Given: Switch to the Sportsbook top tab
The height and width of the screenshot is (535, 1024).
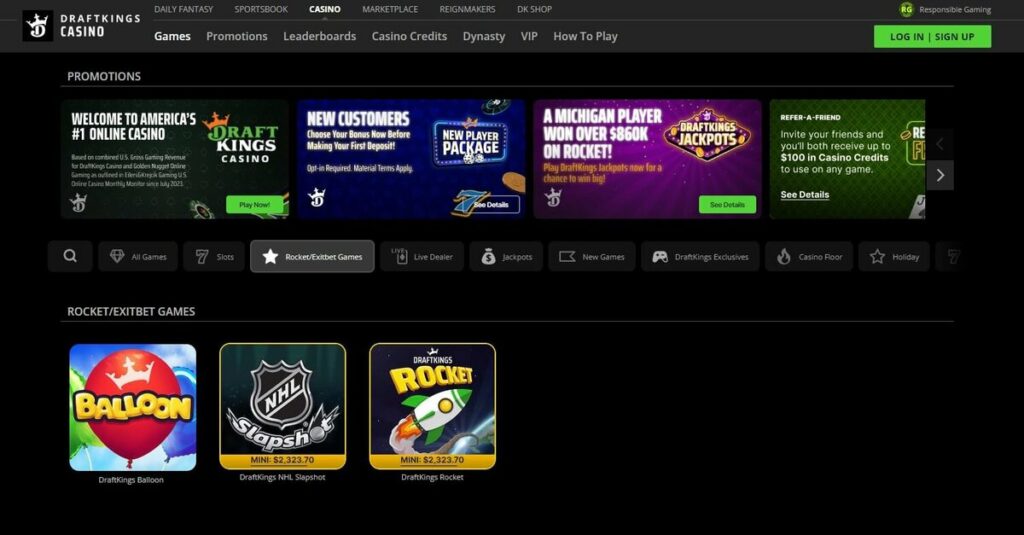Looking at the screenshot, I should (261, 9).
